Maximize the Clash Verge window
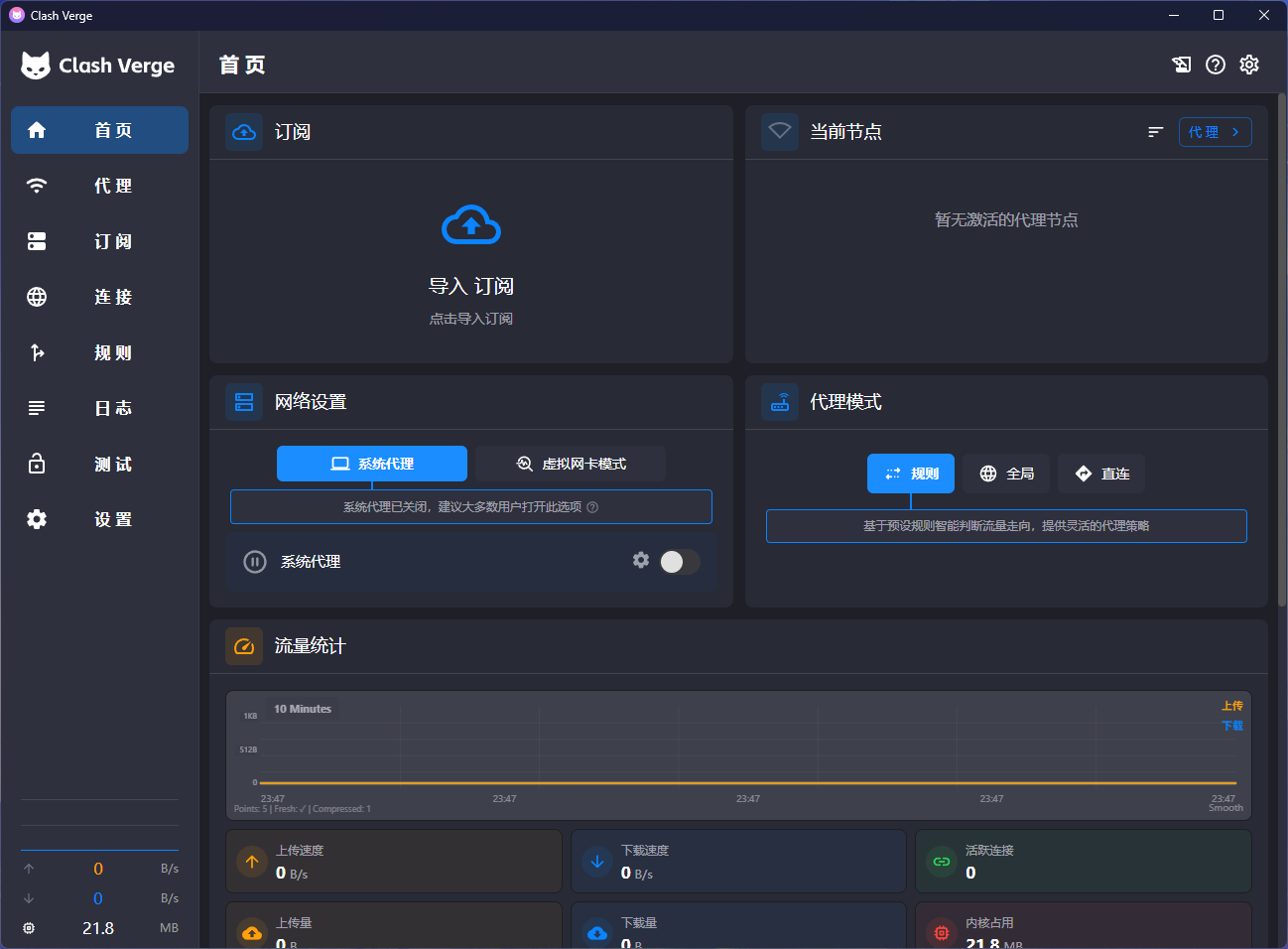The width and height of the screenshot is (1288, 949). click(1219, 15)
